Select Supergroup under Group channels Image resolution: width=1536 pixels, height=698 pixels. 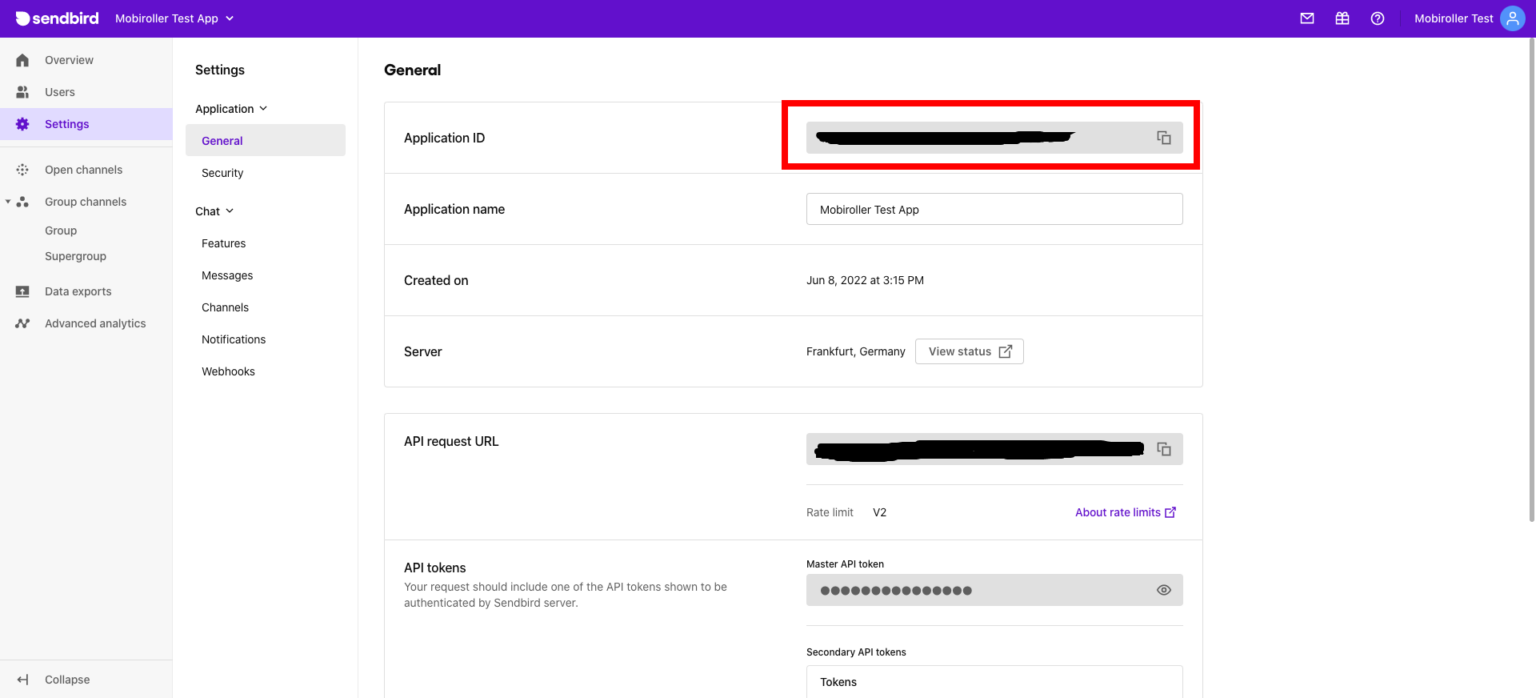(x=75, y=256)
